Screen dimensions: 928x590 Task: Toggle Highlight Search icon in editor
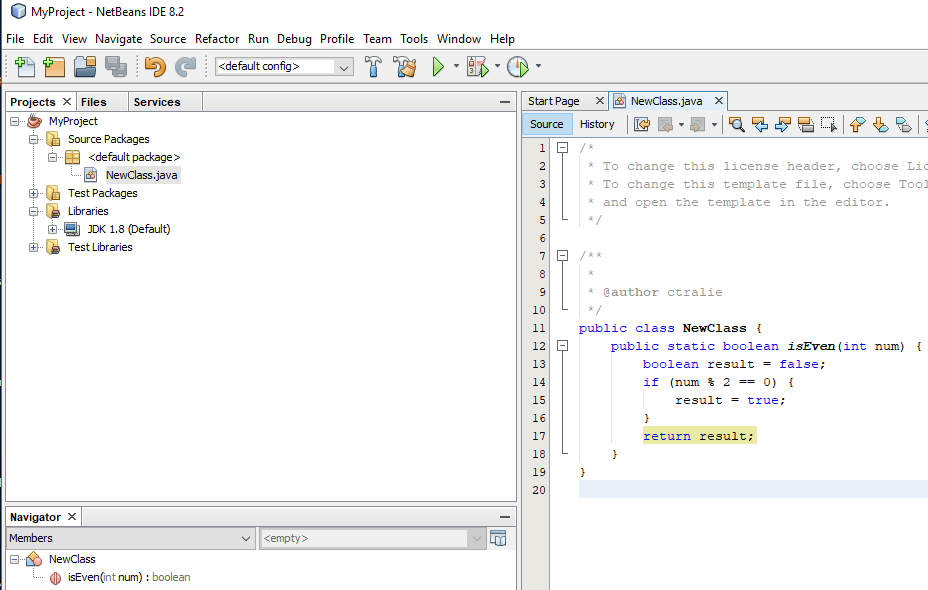click(x=805, y=124)
